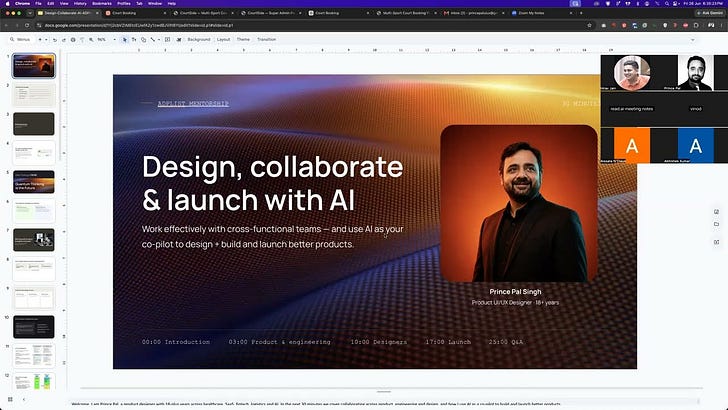728x410 pixels.
Task: Click the speaker notes resize handle bar
Action: [x=384, y=391]
